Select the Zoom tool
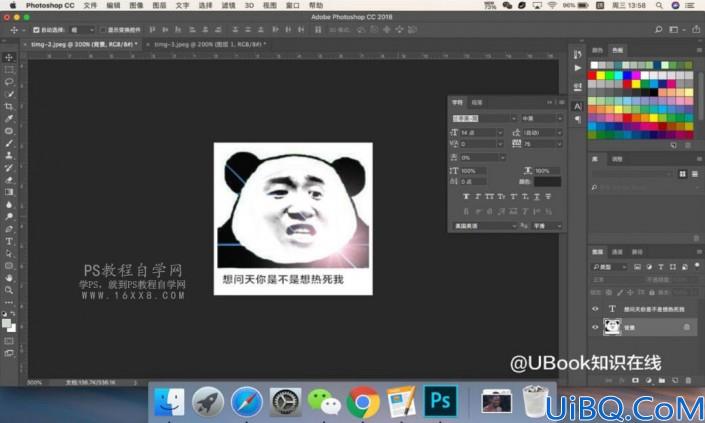 click(9, 290)
